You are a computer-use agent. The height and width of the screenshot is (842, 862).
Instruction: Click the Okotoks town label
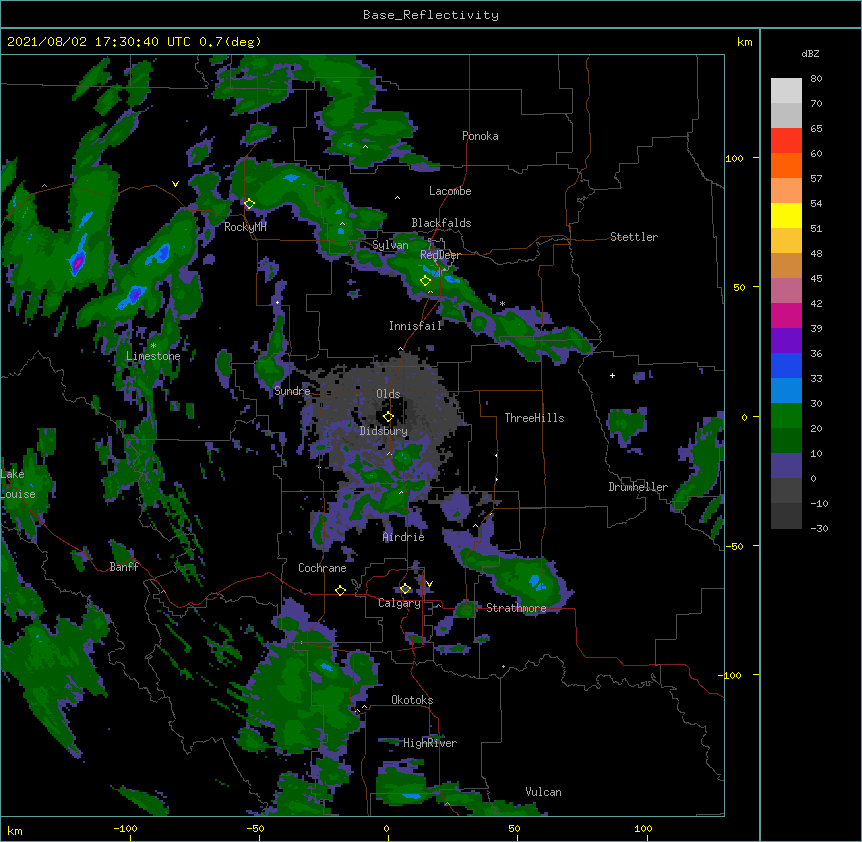tap(412, 700)
